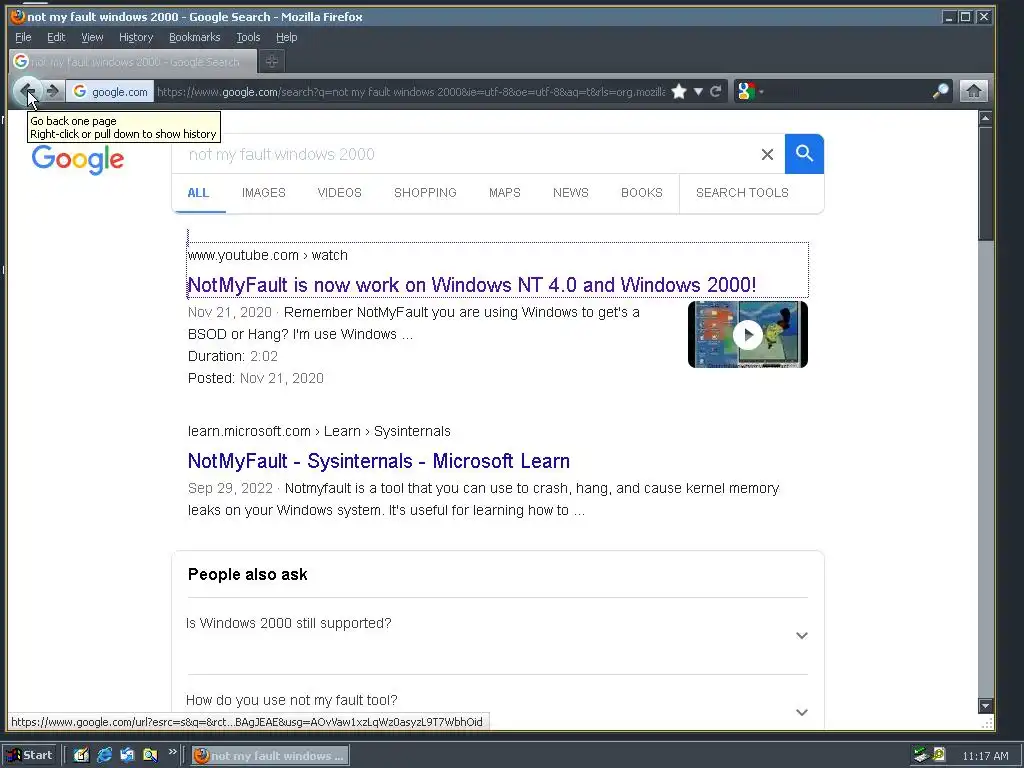1024x768 pixels.
Task: Minimize the Firefox window
Action: pos(949,17)
